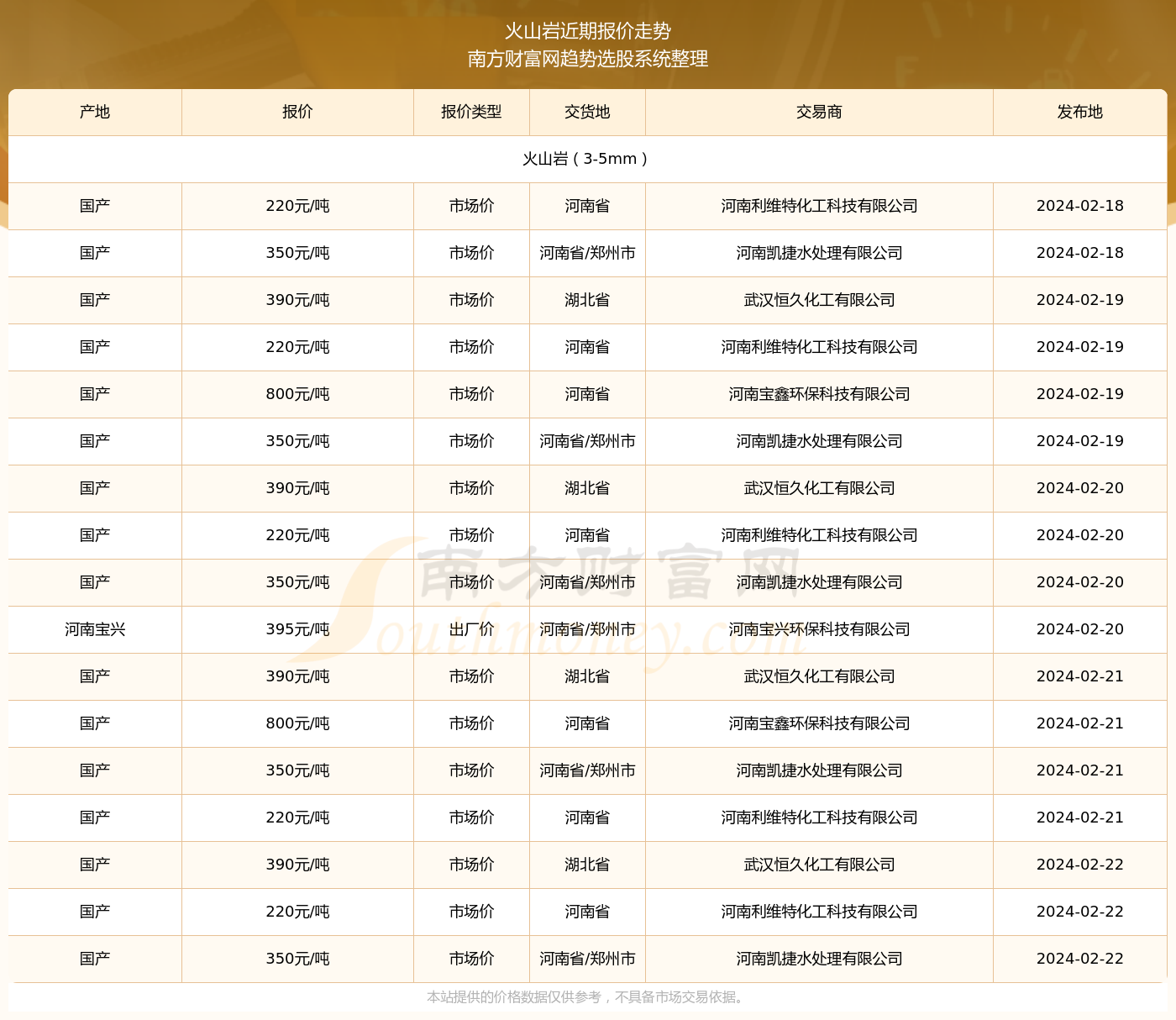
Task: Click the title 火山岩近期报价走势
Action: pos(588,31)
